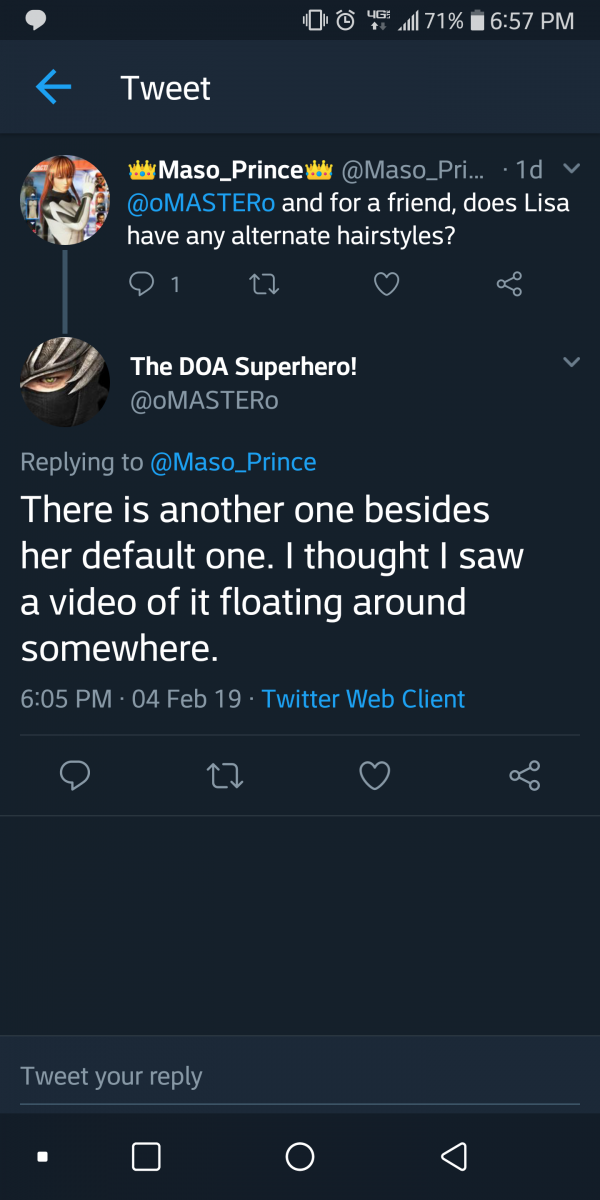Expand options chevron on Maso_Prince's tweet

click(x=571, y=169)
